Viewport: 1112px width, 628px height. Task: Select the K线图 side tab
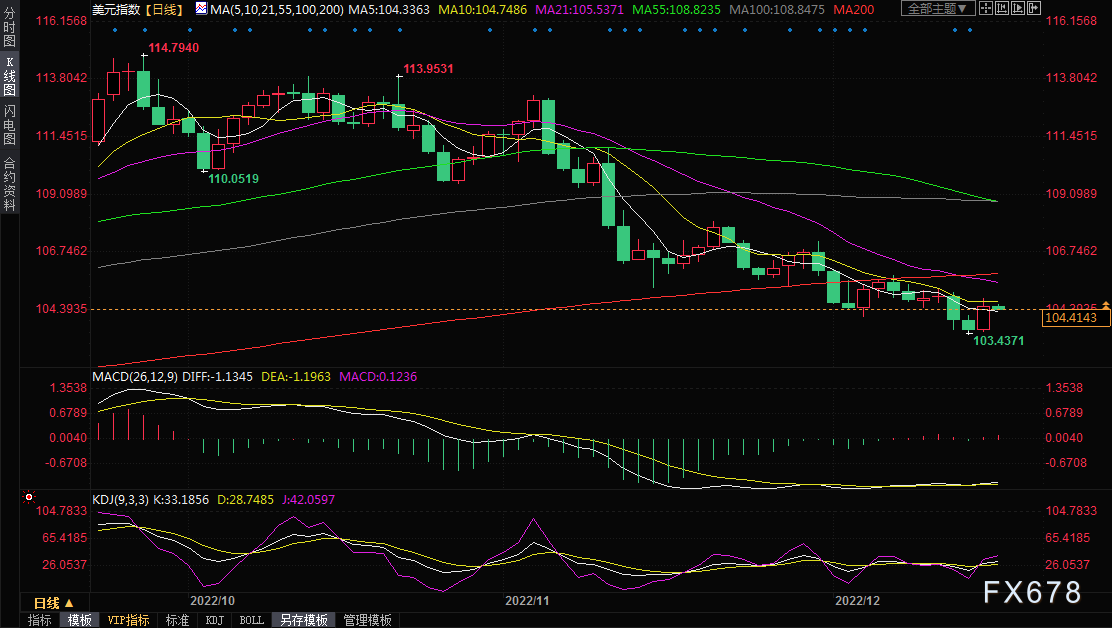(9, 78)
